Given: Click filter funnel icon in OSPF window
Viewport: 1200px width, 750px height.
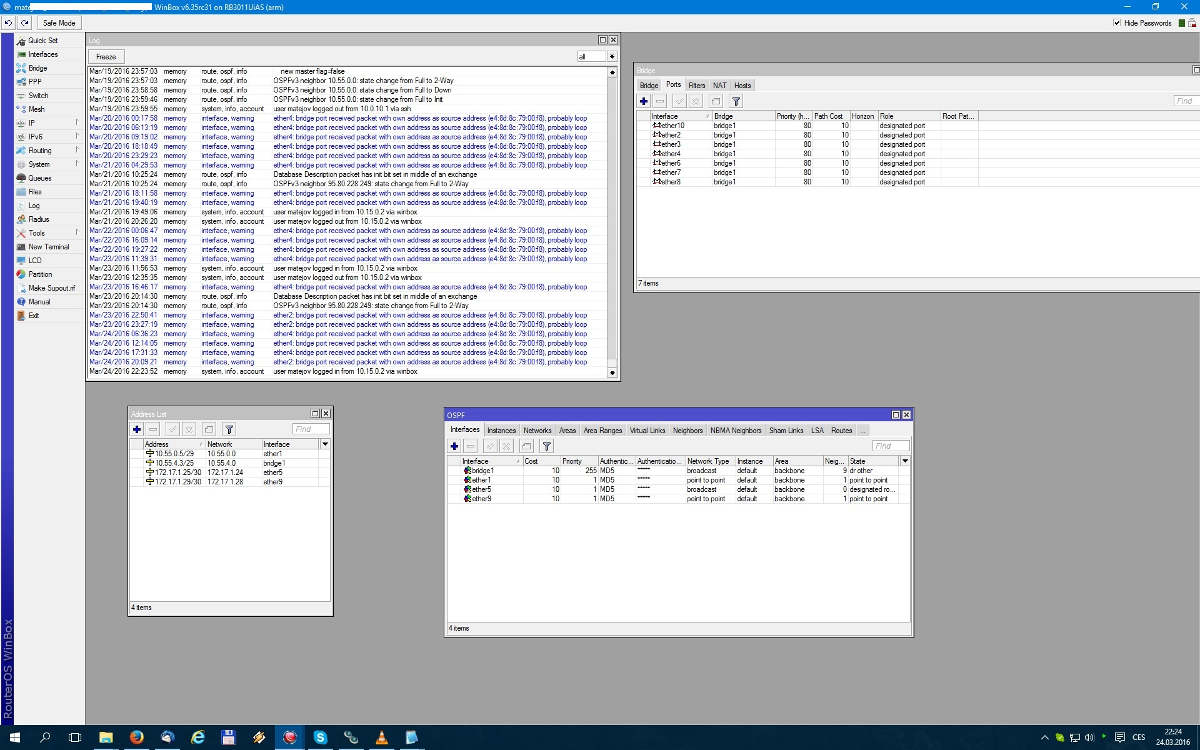Looking at the screenshot, I should (546, 446).
